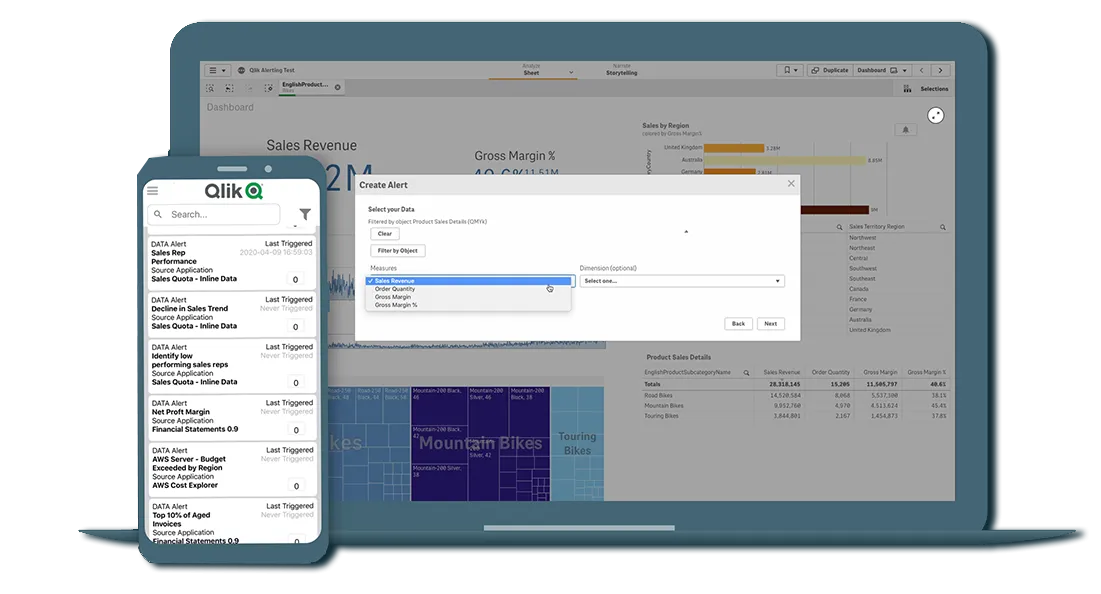Click the Filter by Object button

point(397,251)
